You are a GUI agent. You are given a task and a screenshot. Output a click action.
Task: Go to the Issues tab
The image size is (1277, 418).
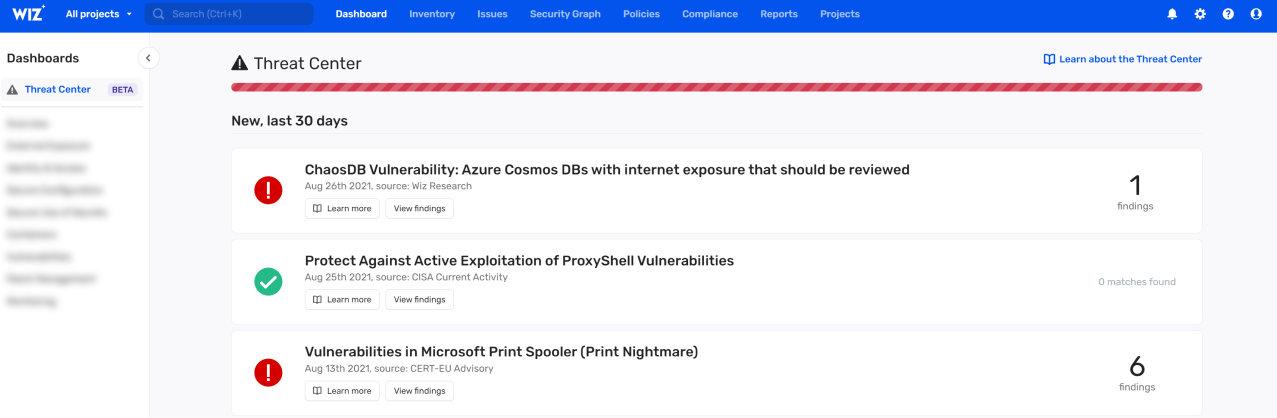[492, 14]
